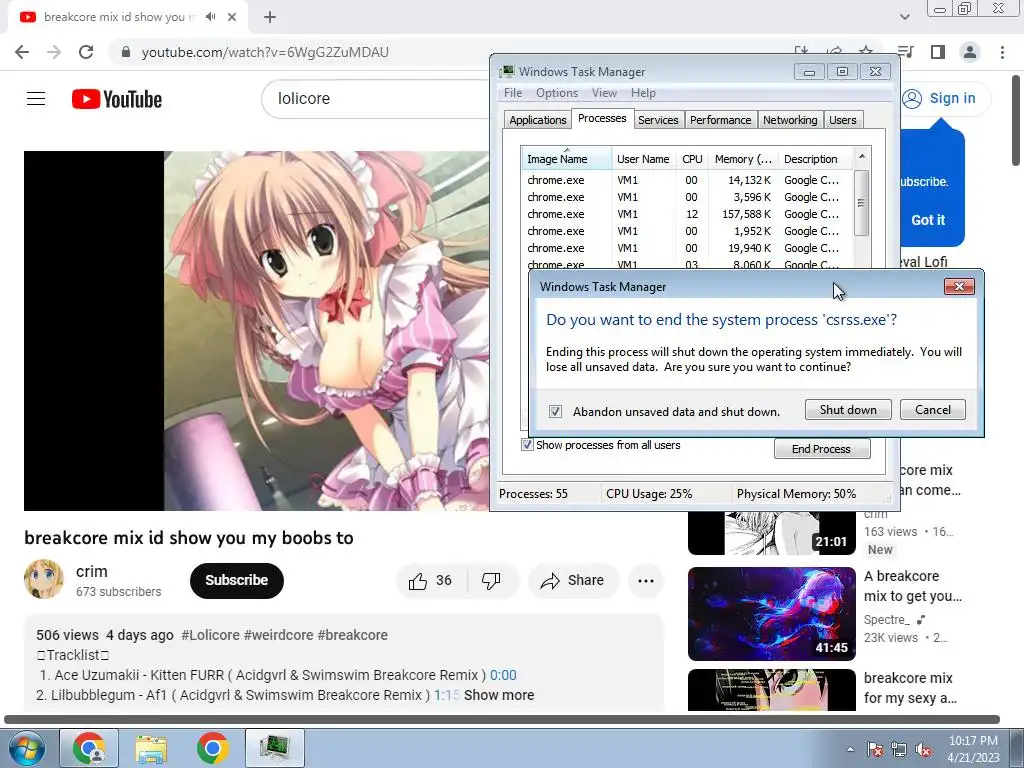Screen dimensions: 1024x768
Task: Open Task Manager Options menu
Action: (556, 93)
